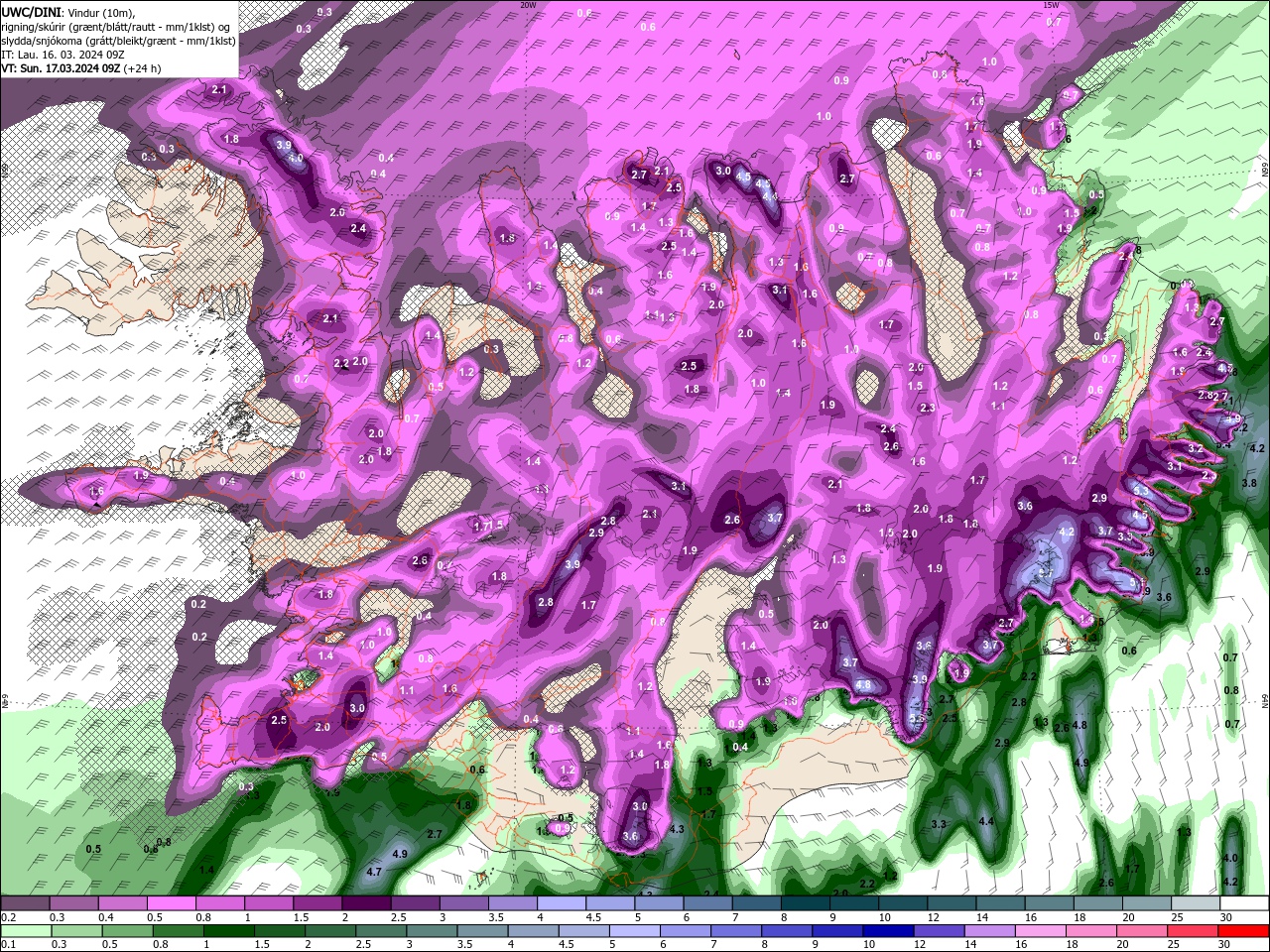Select the darkest green lower-legend swatch at 1
The image size is (1270, 952).
[x=229, y=930]
